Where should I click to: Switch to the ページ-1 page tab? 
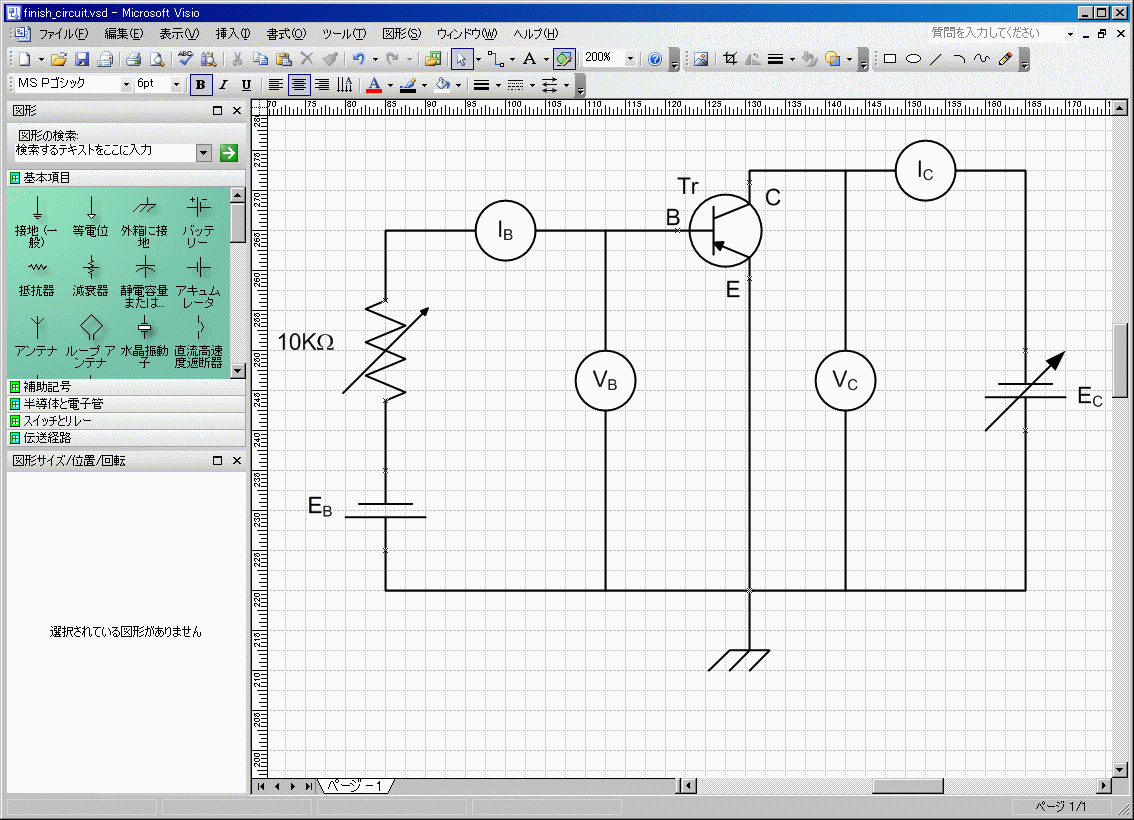pyautogui.click(x=354, y=786)
